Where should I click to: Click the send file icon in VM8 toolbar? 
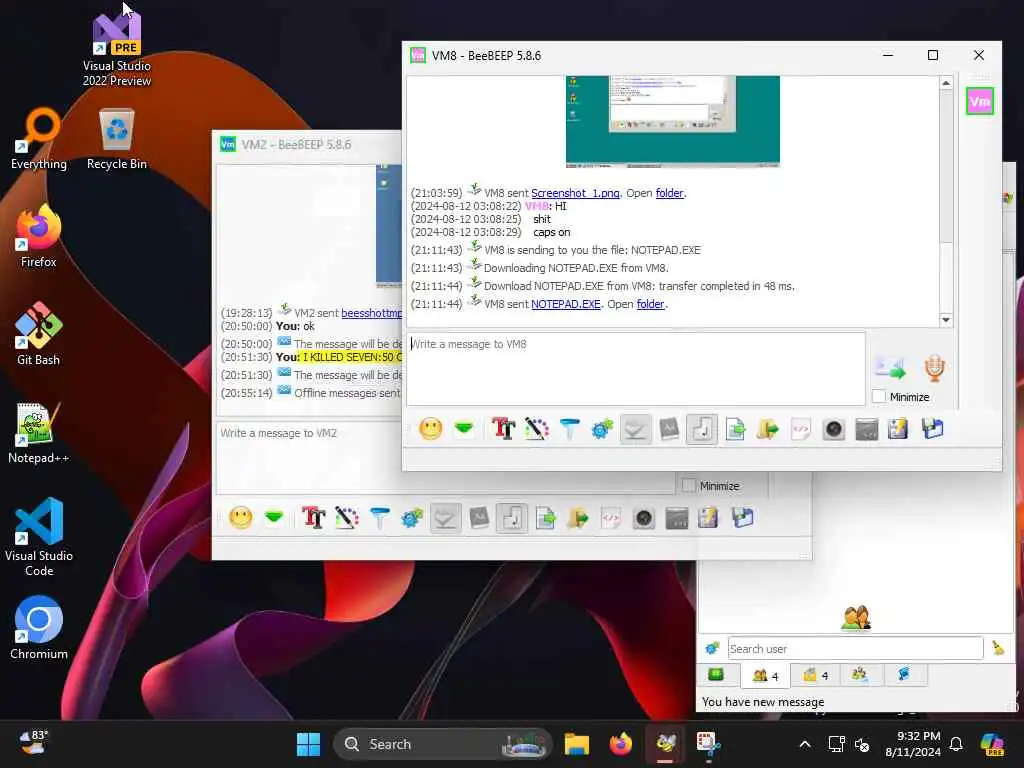click(x=735, y=429)
